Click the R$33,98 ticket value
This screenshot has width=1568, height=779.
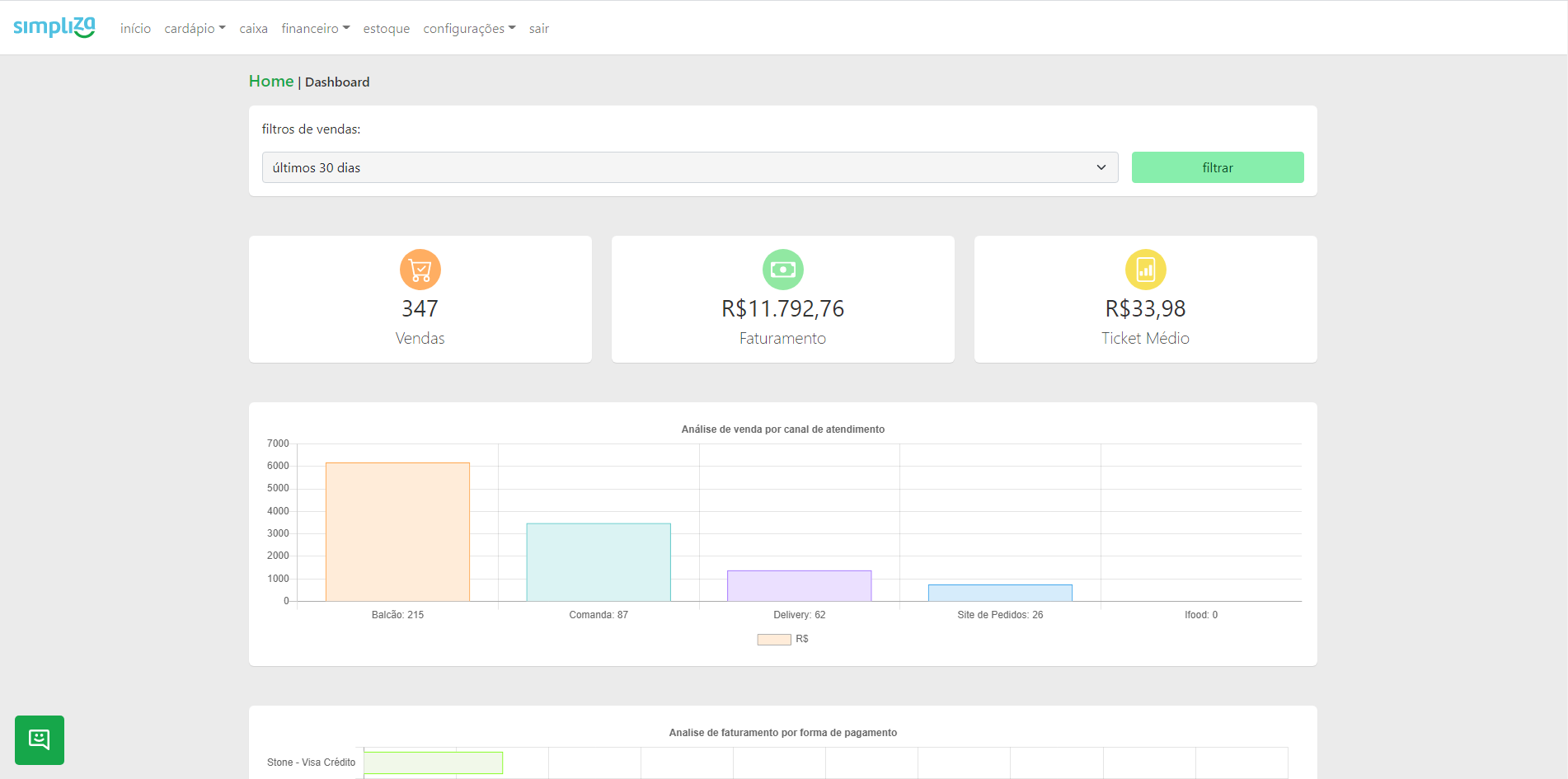coord(1146,308)
